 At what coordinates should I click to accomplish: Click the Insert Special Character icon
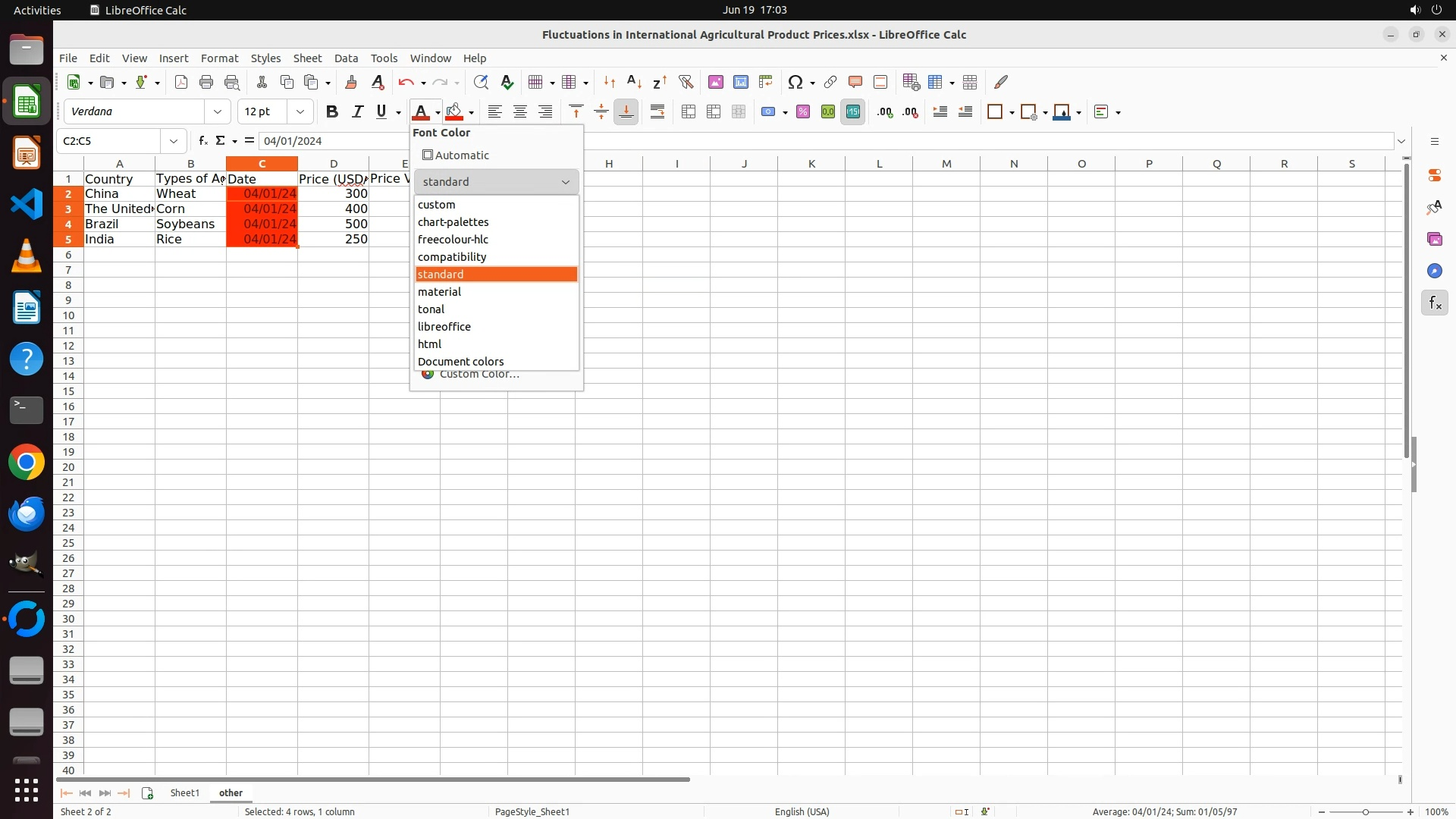795,82
